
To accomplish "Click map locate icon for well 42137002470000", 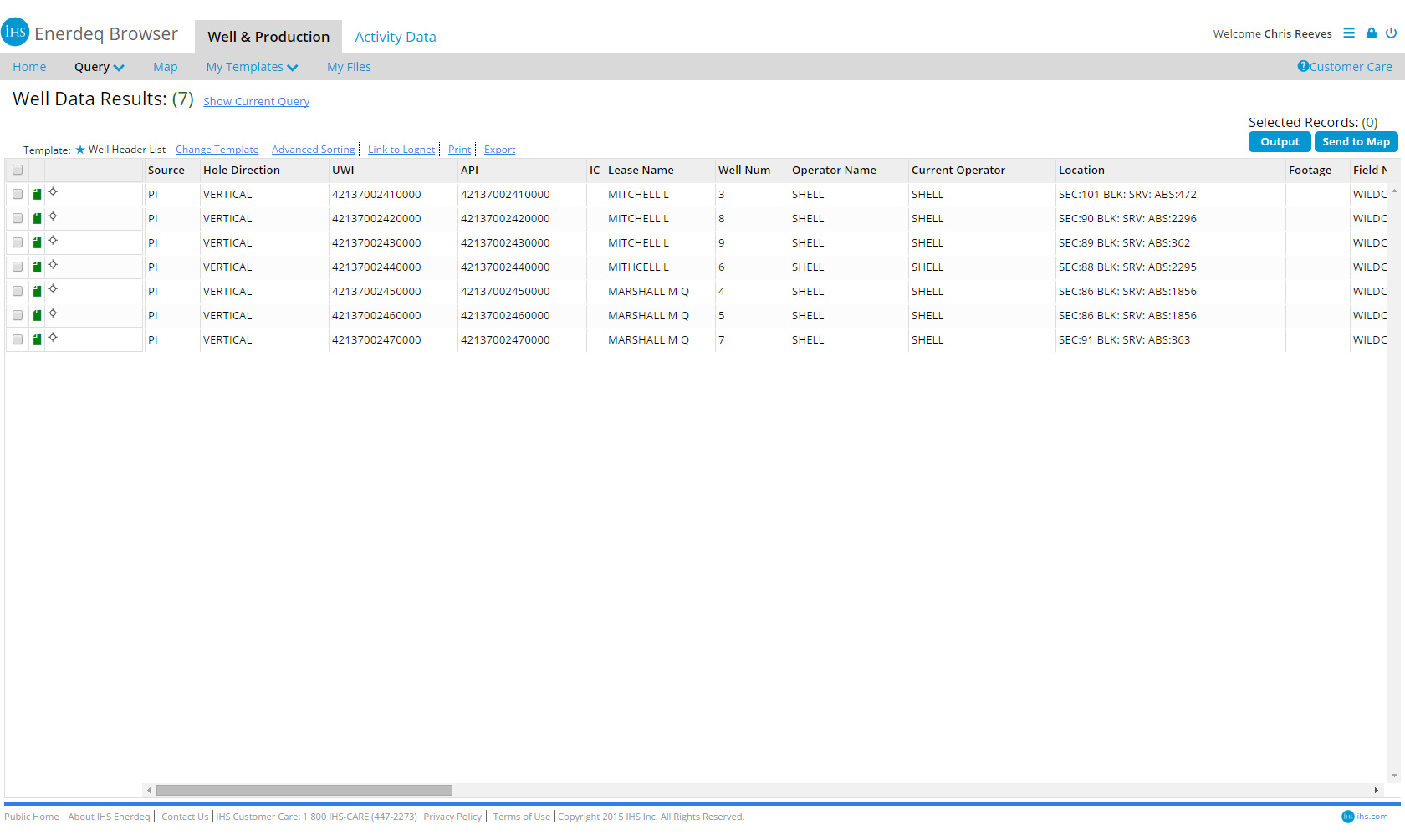I will coord(53,338).
